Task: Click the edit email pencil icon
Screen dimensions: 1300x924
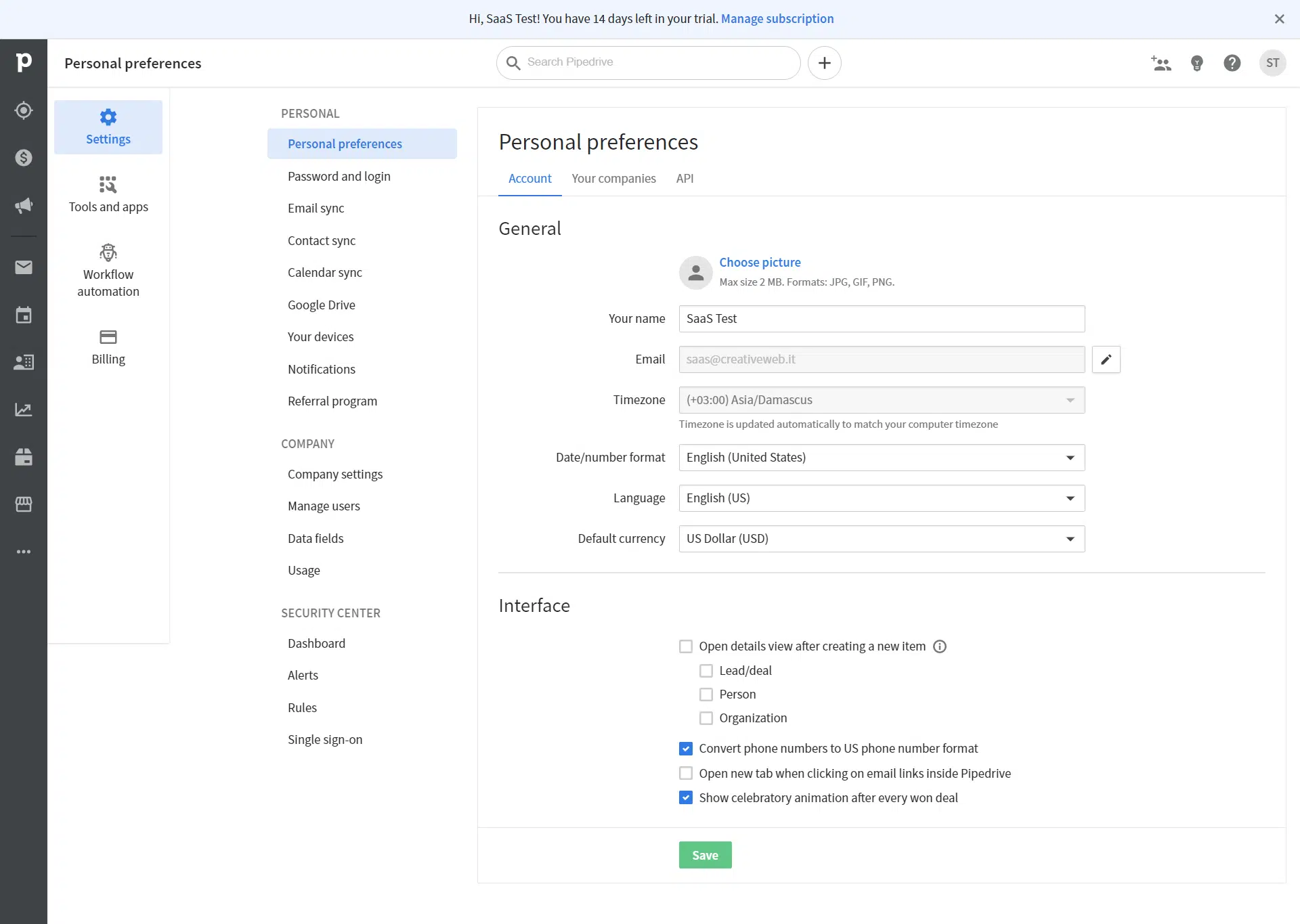Action: tap(1106, 359)
